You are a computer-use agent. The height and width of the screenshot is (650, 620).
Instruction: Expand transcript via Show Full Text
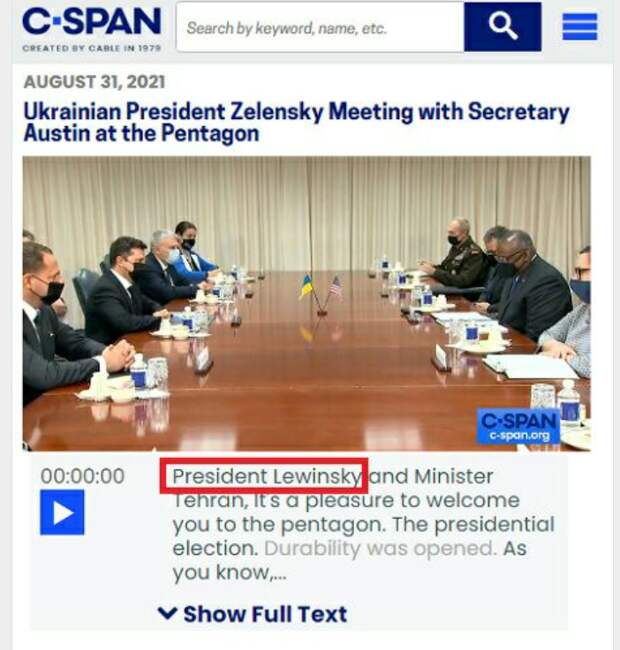tap(253, 614)
